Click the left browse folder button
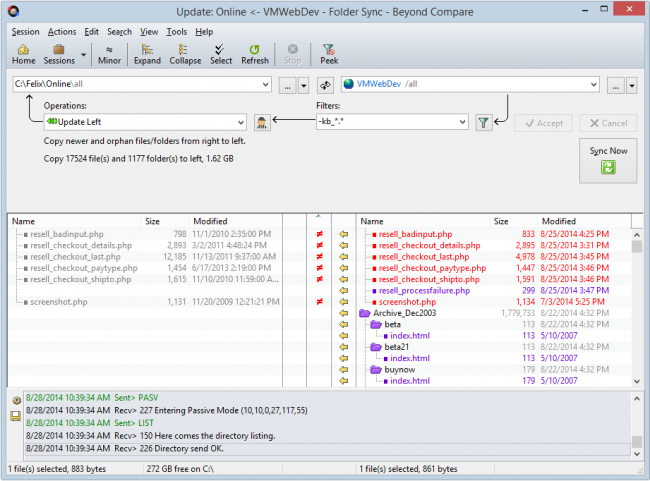Screen dimensions: 650x481 click(287, 85)
